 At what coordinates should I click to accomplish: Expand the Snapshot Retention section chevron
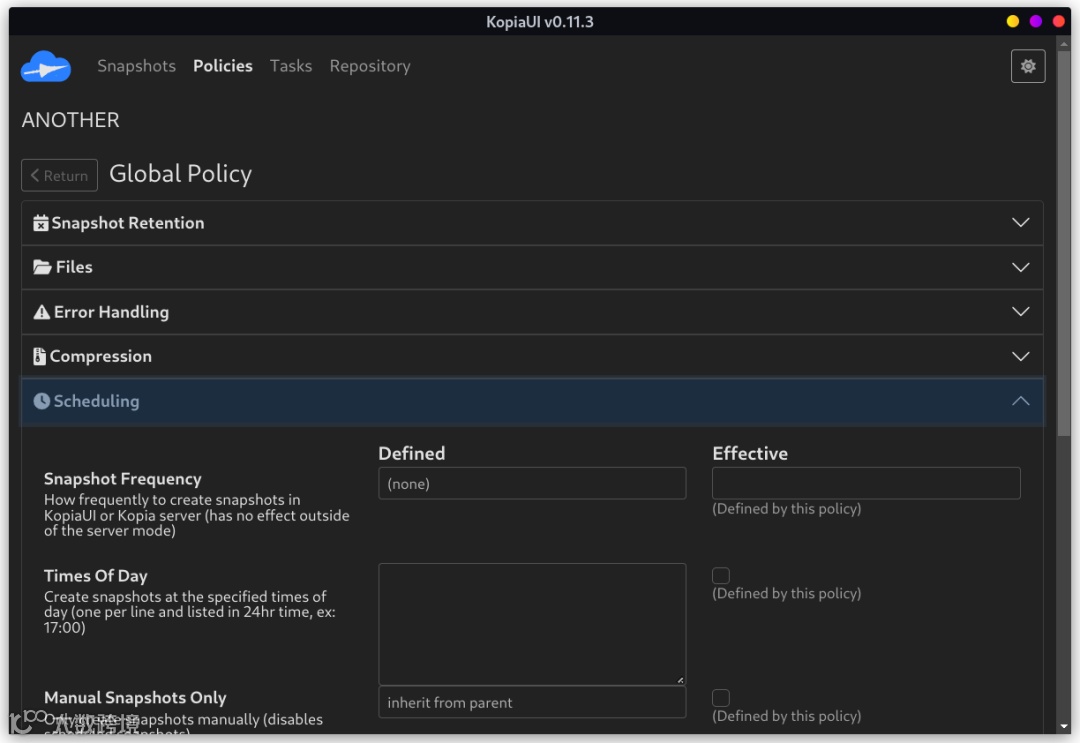pos(1020,223)
